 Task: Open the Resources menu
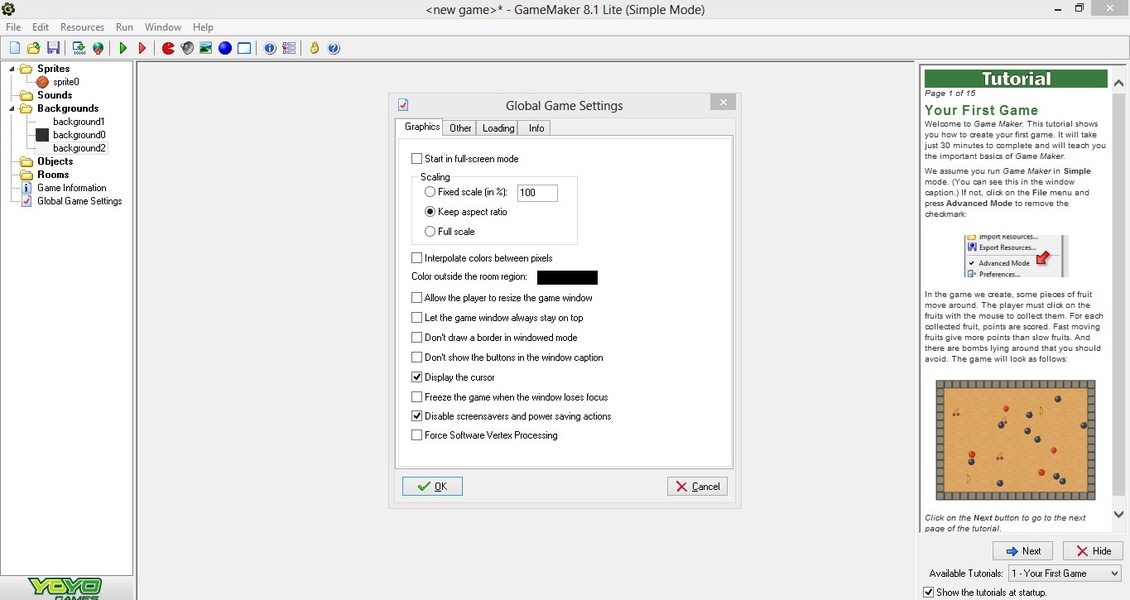(x=82, y=27)
